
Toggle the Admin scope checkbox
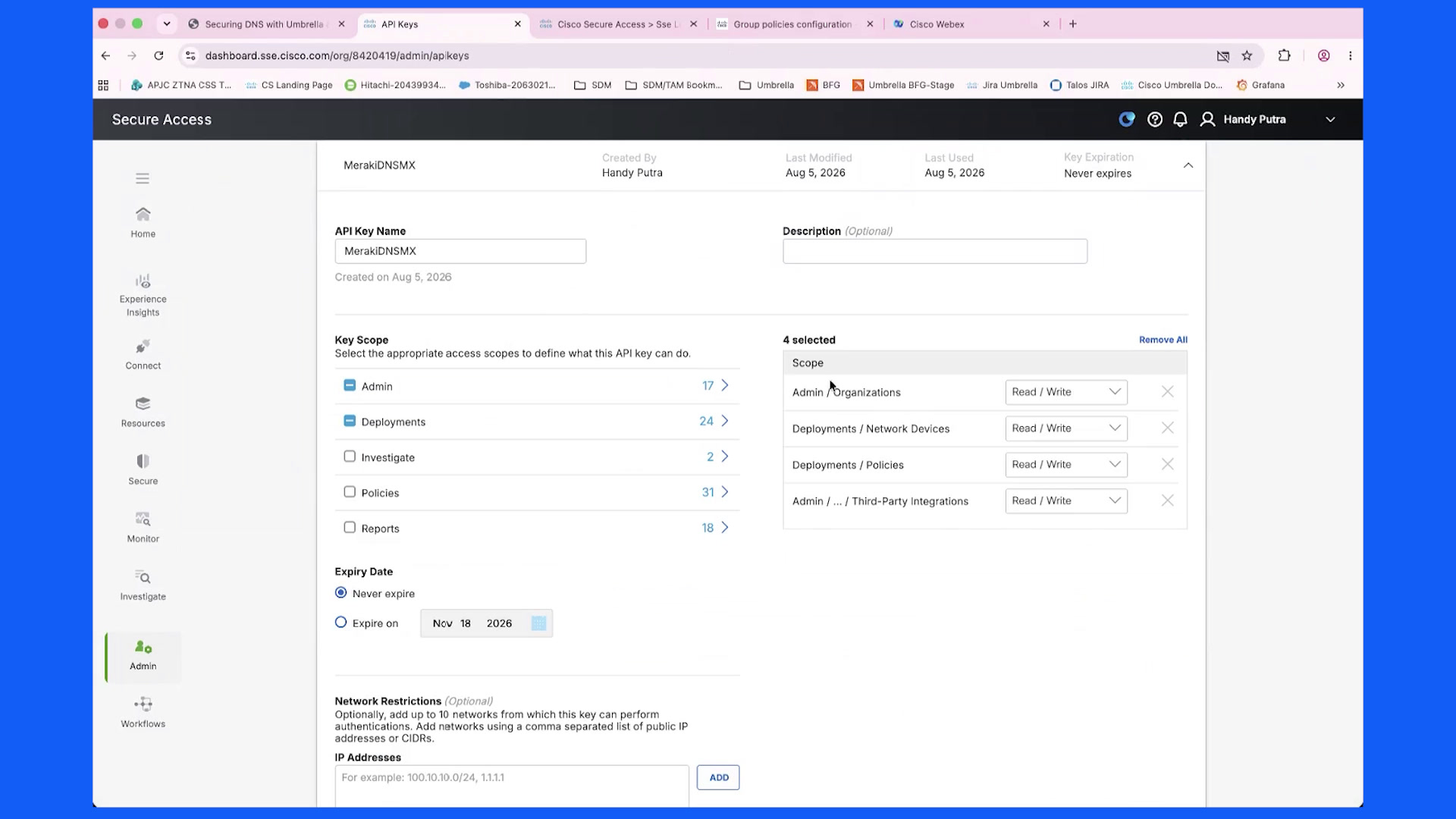[350, 385]
